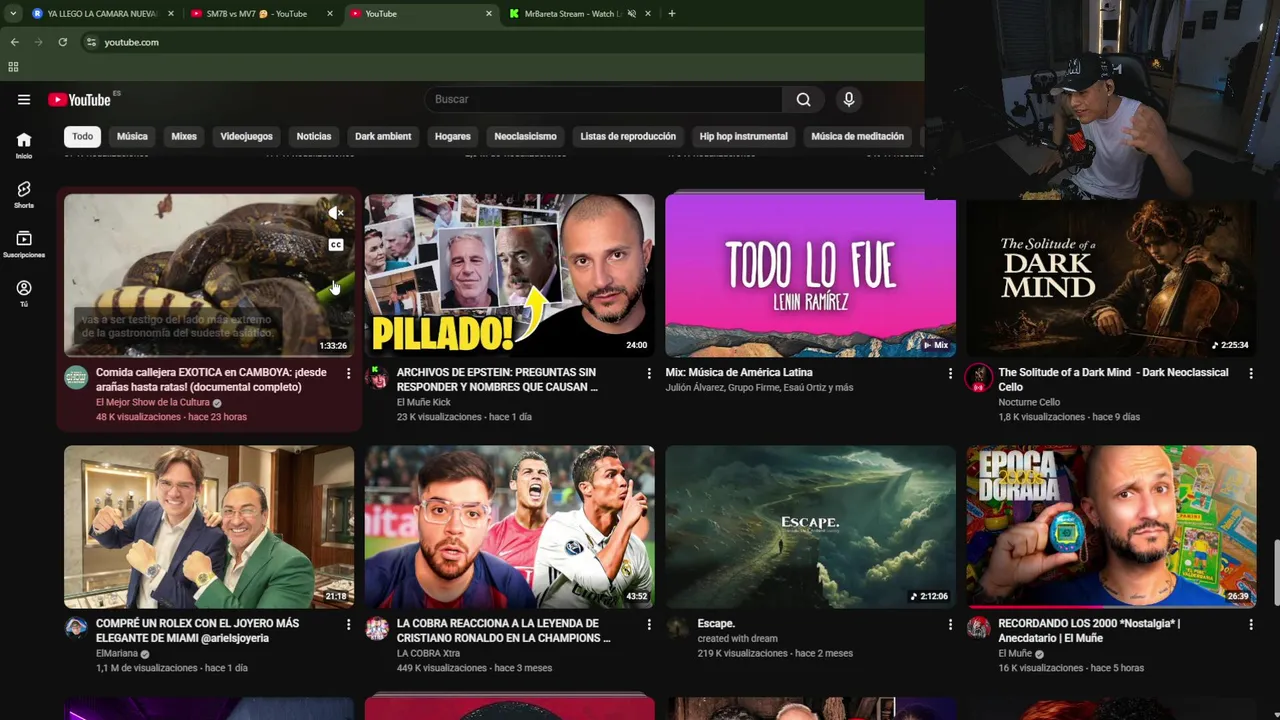Screen dimensions: 1280x720
Task: Open El Mejor Show de la Cultura channel
Action: point(152,402)
